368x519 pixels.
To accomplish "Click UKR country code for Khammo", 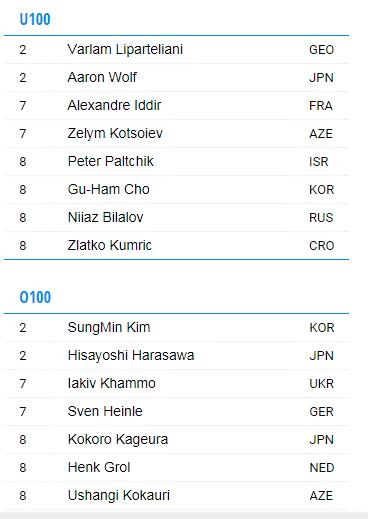I will pos(321,384).
